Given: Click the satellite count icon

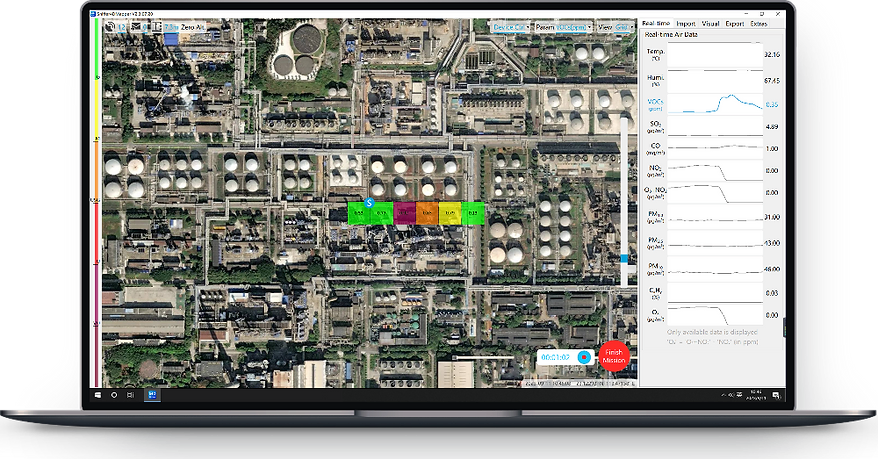Looking at the screenshot, I should 111,27.
